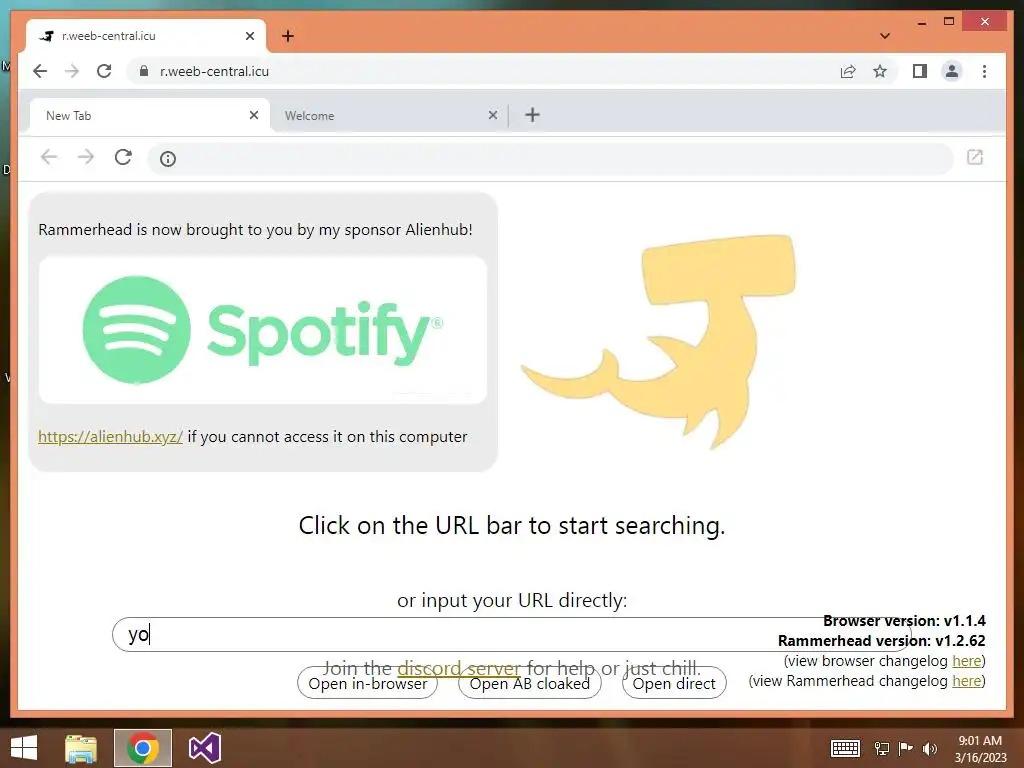The height and width of the screenshot is (768, 1024).
Task: Click the 'Rammerhead version: v1.2.62' text
Action: coord(882,641)
